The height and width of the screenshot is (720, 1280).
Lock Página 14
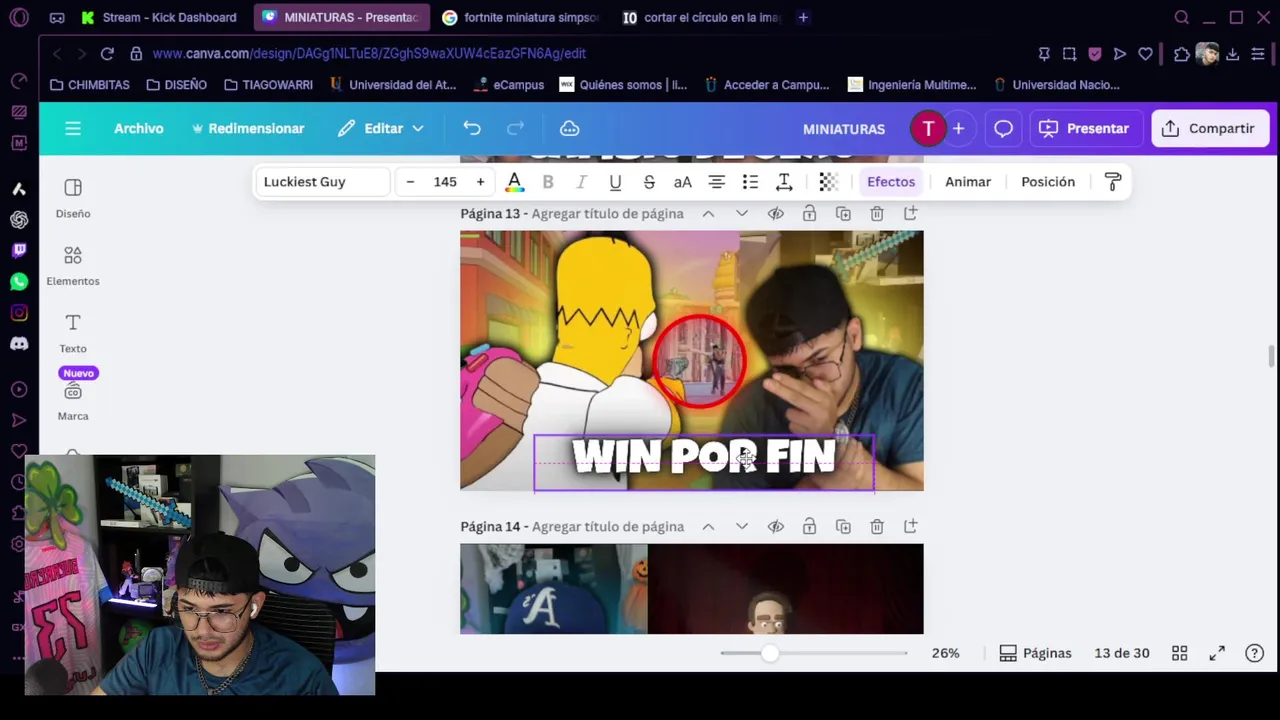pos(809,527)
